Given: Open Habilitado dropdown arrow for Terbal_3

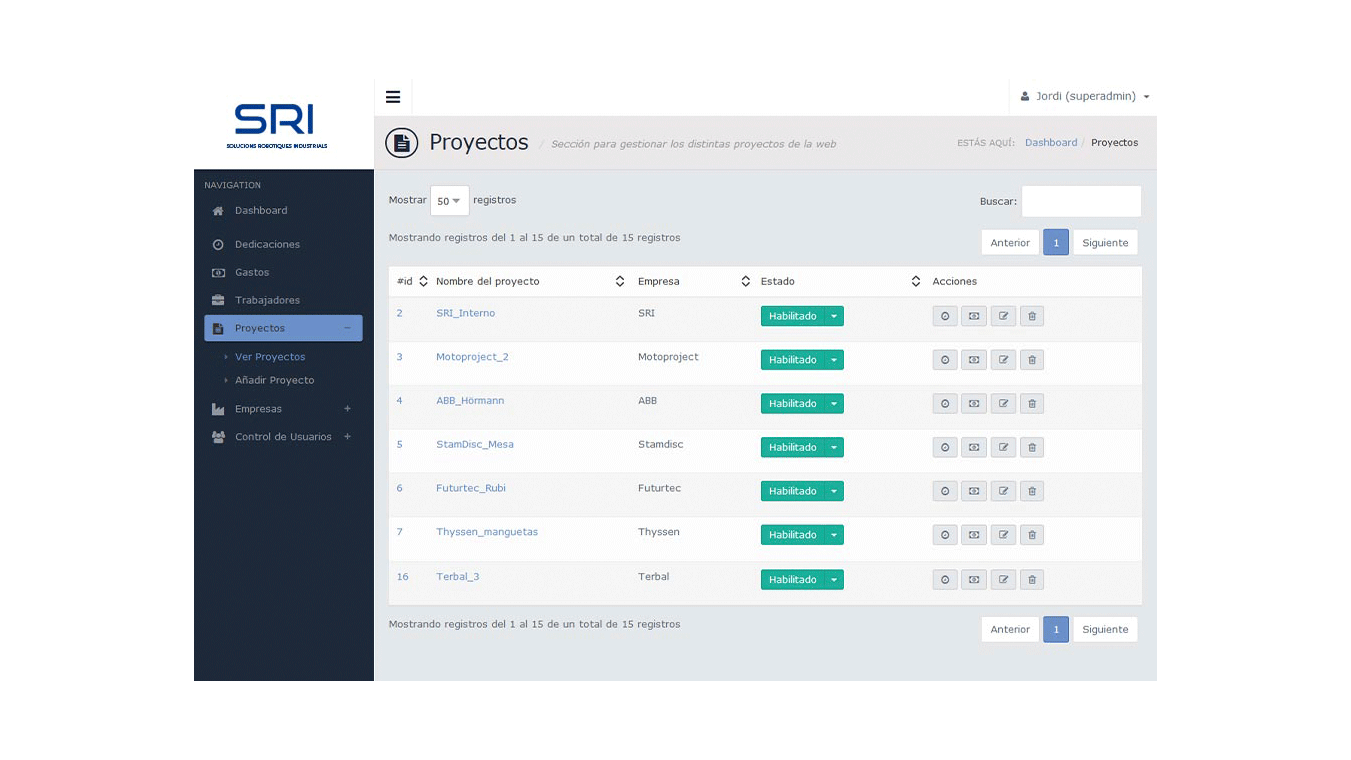Looking at the screenshot, I should 834,580.
